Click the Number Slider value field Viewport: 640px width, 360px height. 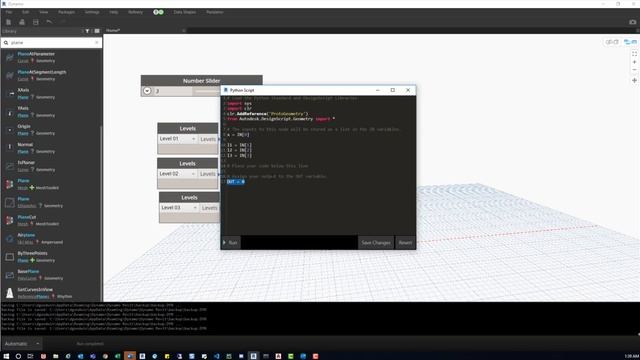point(173,91)
